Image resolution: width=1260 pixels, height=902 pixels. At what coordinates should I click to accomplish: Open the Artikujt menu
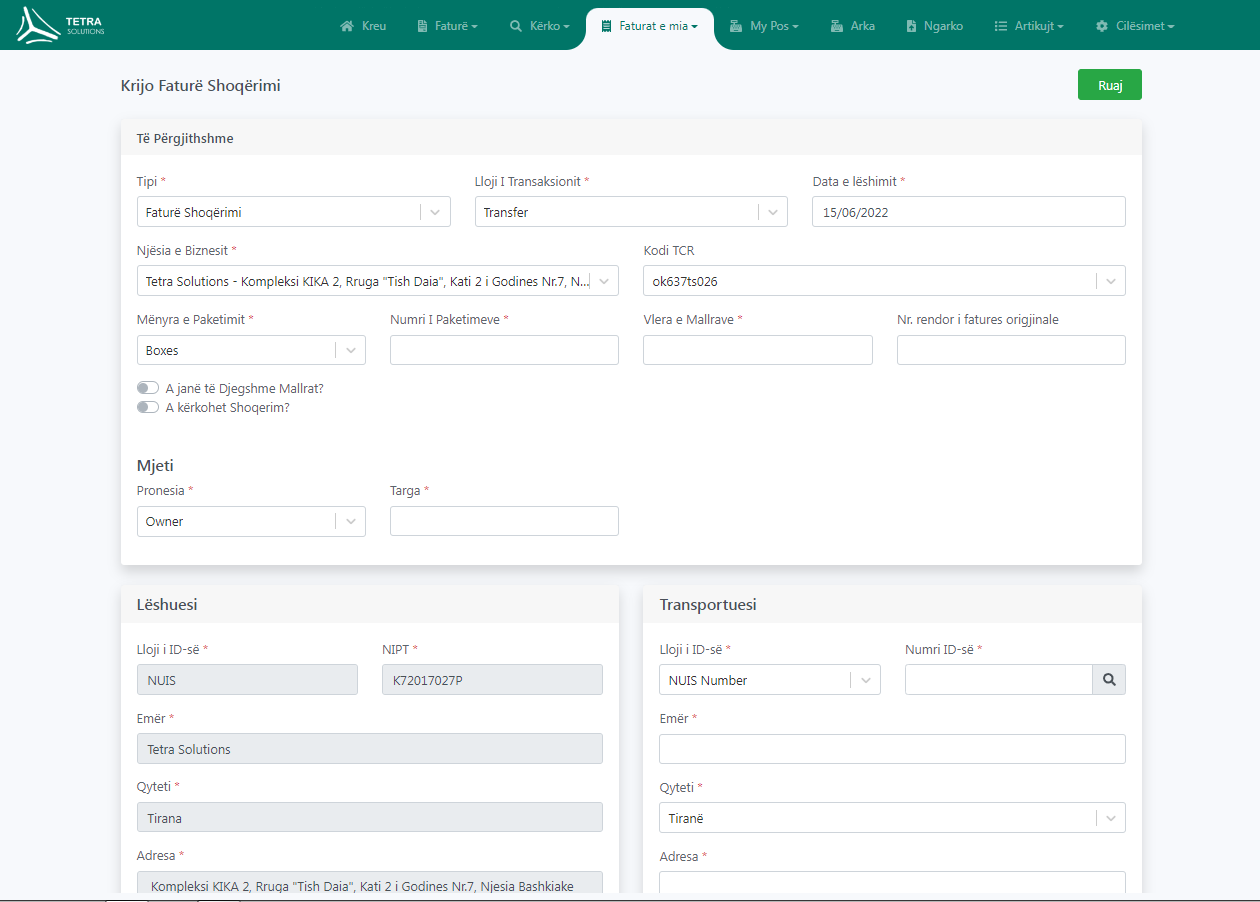[x=1029, y=26]
